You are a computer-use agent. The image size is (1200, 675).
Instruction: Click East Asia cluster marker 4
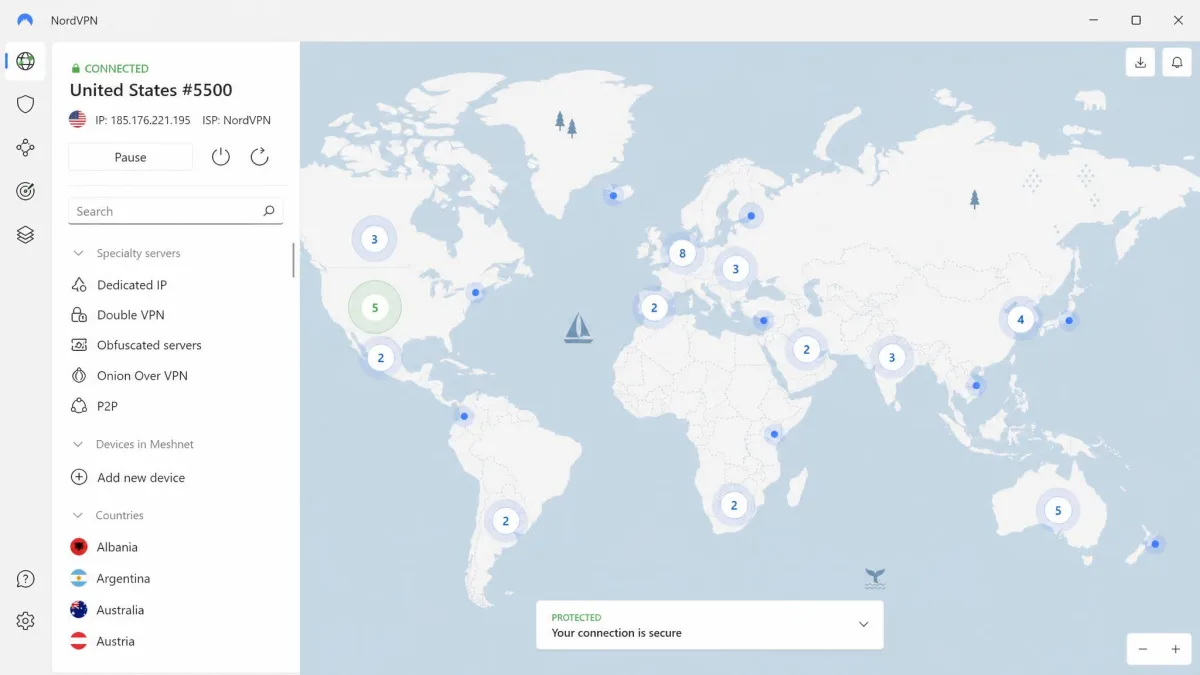pyautogui.click(x=1020, y=320)
